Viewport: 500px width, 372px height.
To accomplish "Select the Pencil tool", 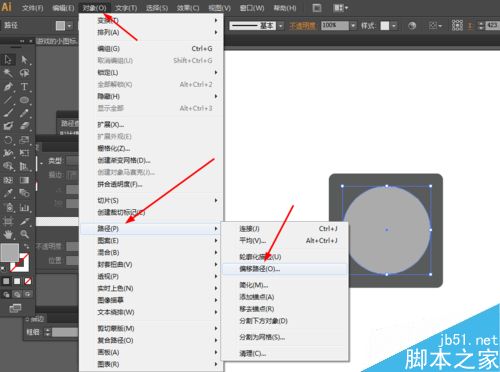I will click(x=24, y=113).
